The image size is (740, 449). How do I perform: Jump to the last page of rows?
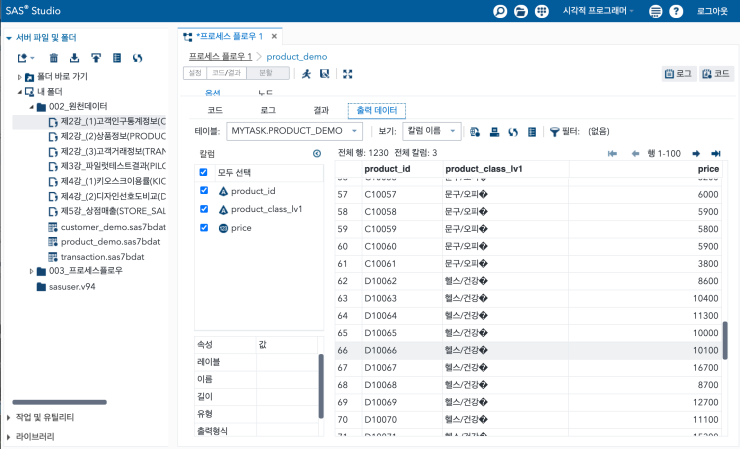pyautogui.click(x=716, y=153)
